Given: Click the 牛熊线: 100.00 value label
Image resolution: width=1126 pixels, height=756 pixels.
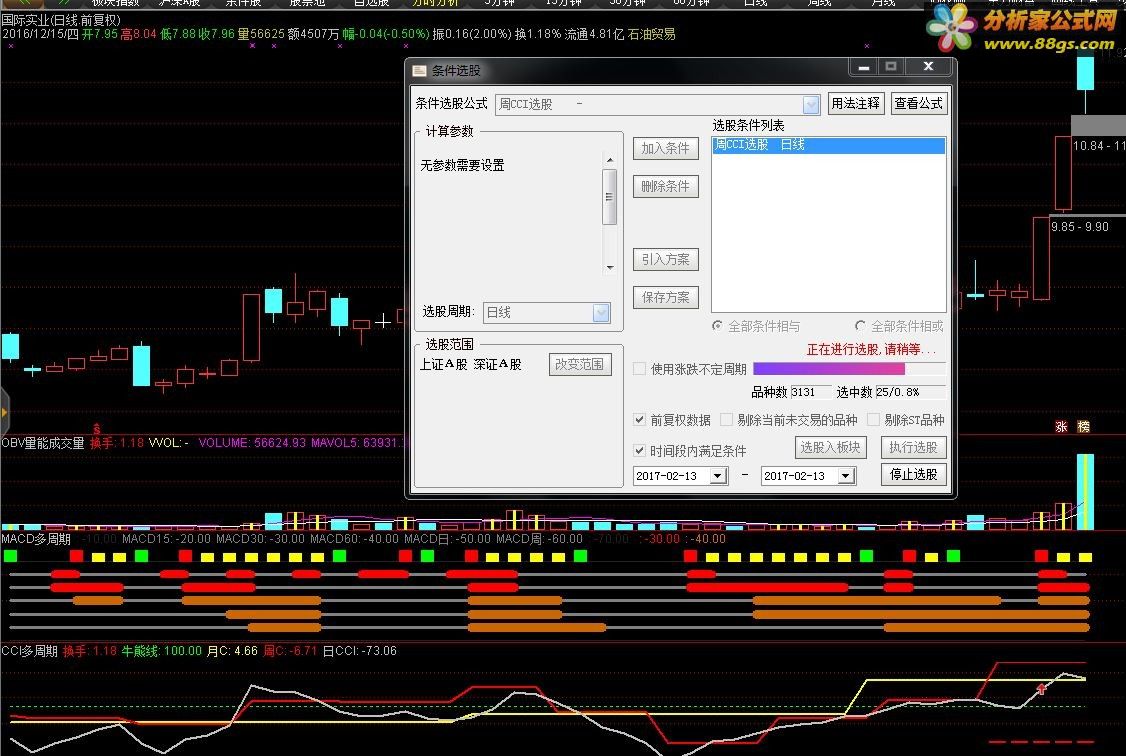Looking at the screenshot, I should pyautogui.click(x=162, y=651).
